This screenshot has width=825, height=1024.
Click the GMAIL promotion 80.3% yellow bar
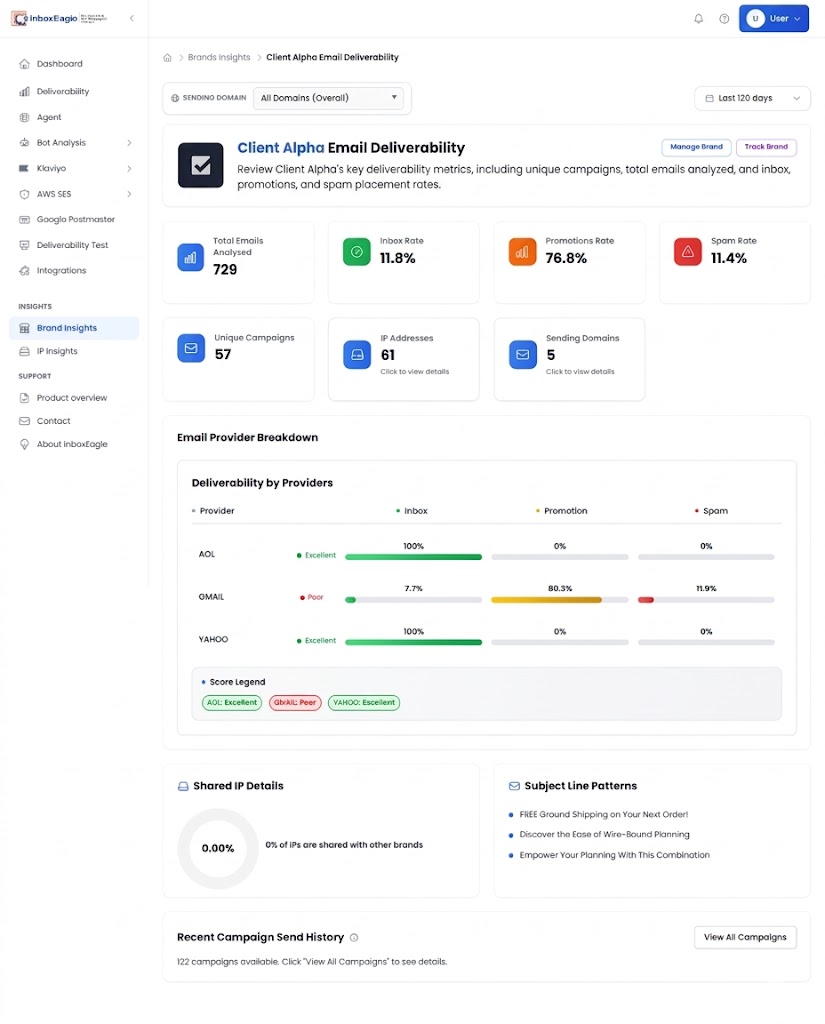click(546, 600)
